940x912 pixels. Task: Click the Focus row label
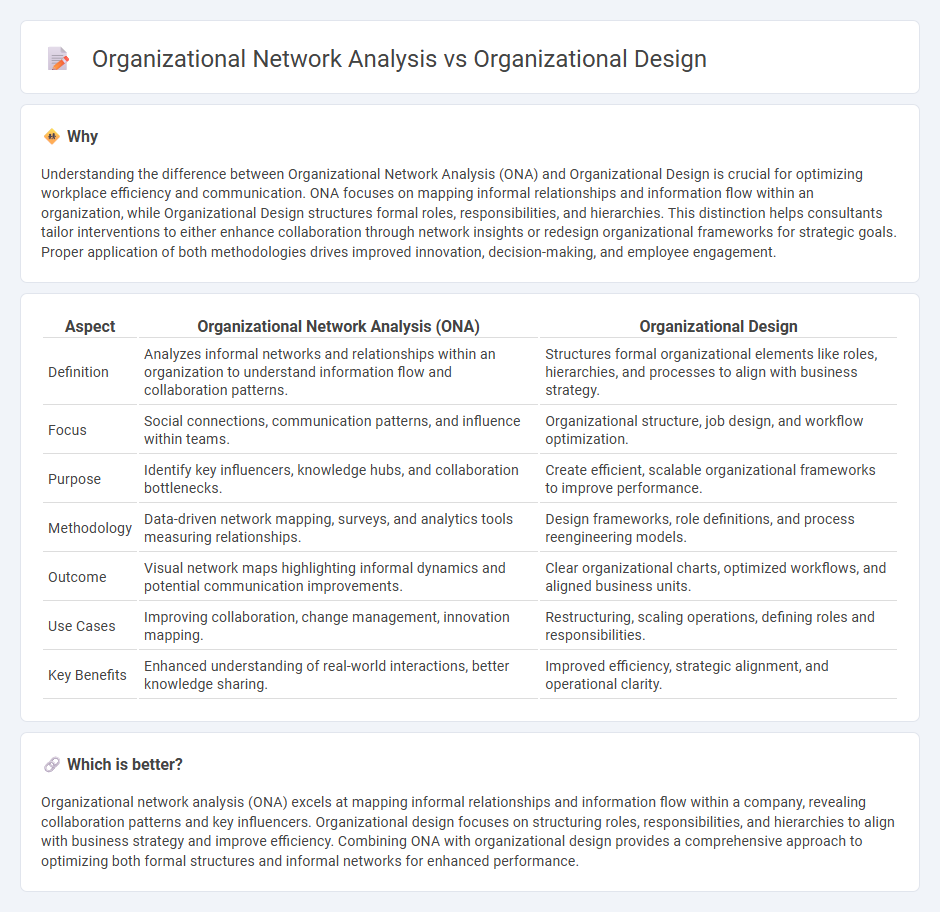click(66, 429)
